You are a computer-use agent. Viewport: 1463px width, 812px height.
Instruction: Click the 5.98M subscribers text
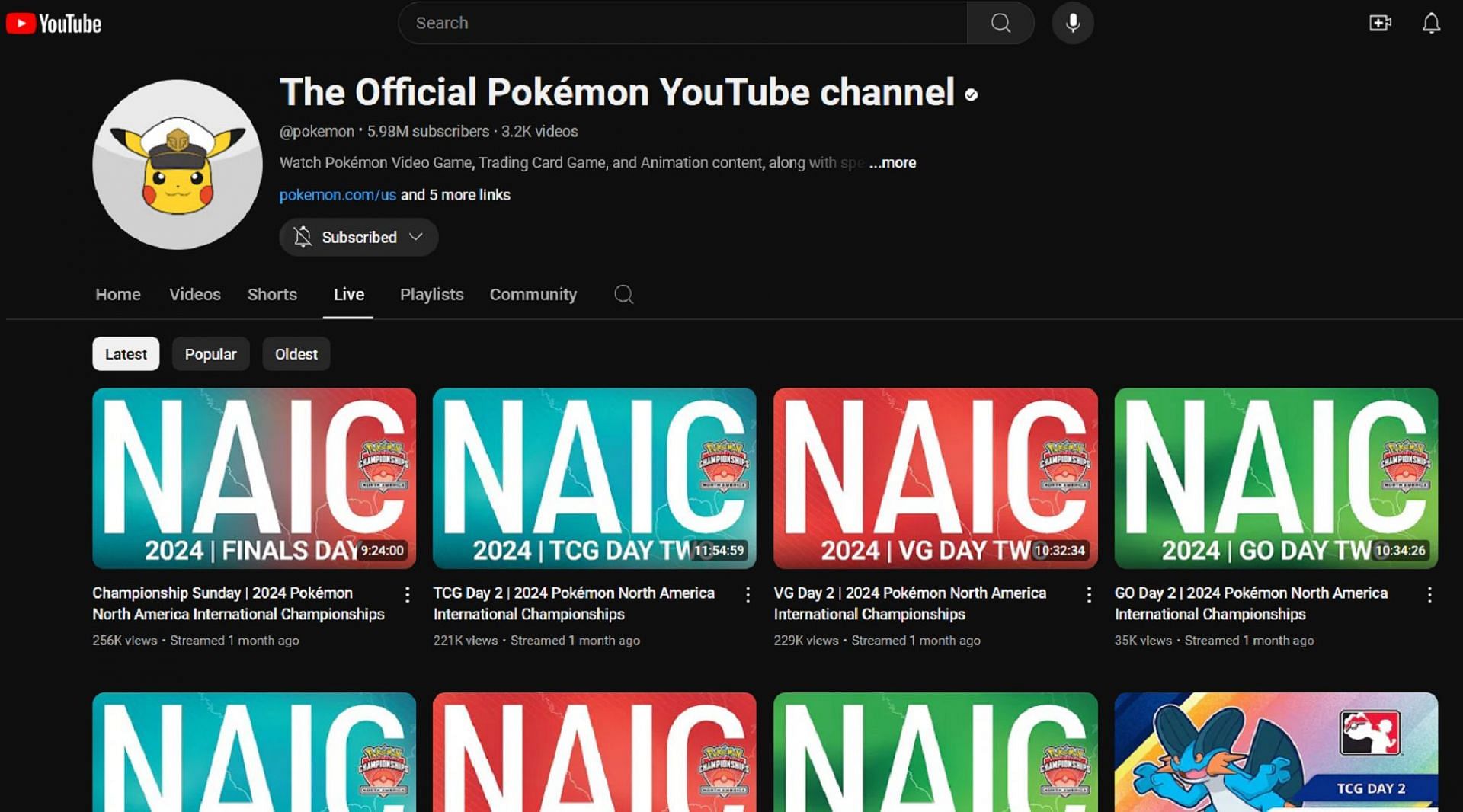(x=428, y=132)
